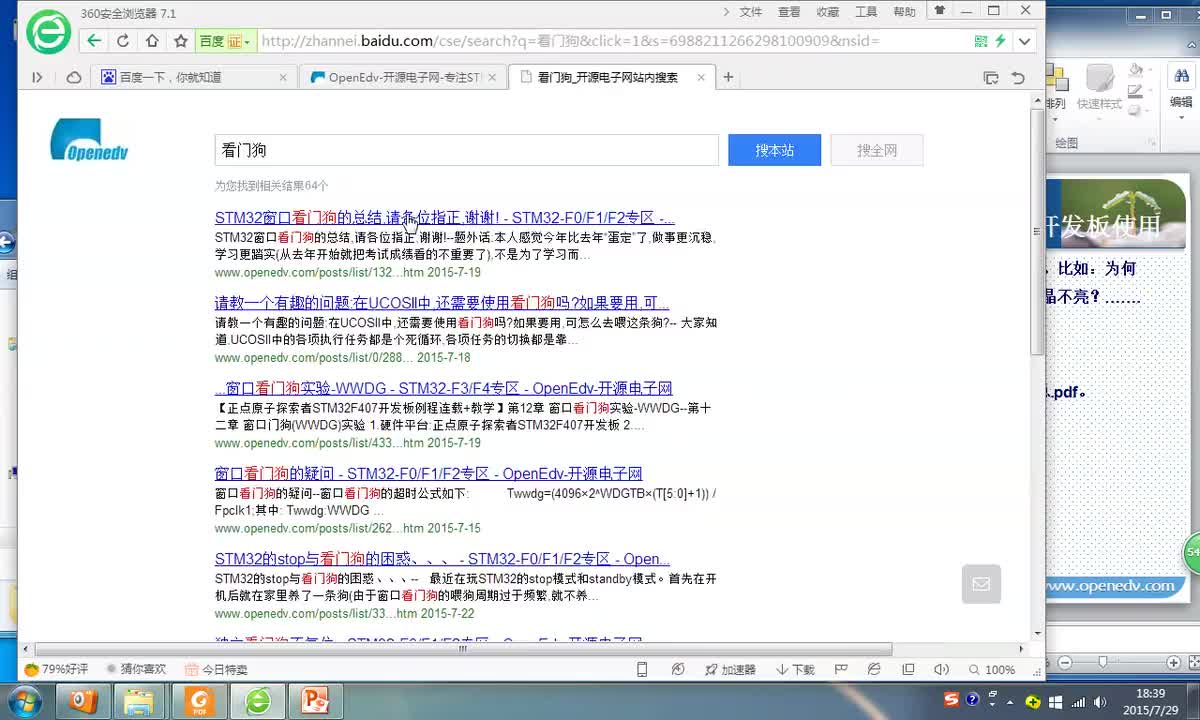The height and width of the screenshot is (720, 1200).
Task: Click the green QR code icon in address bar
Action: [981, 41]
